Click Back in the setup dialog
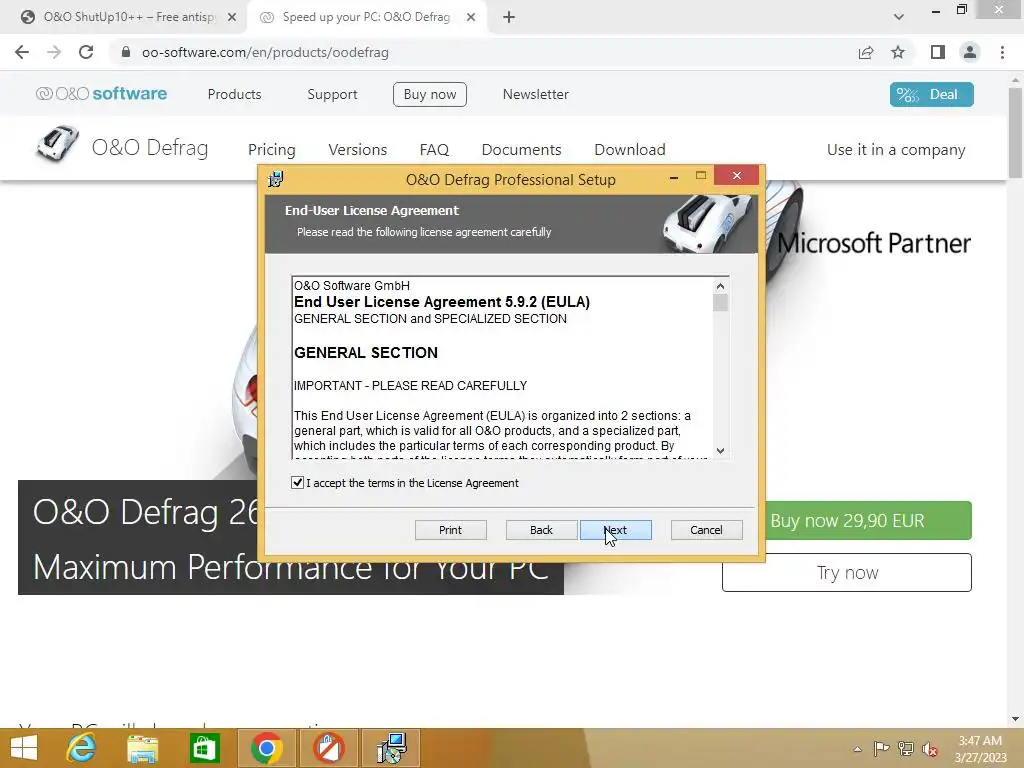 coord(541,530)
